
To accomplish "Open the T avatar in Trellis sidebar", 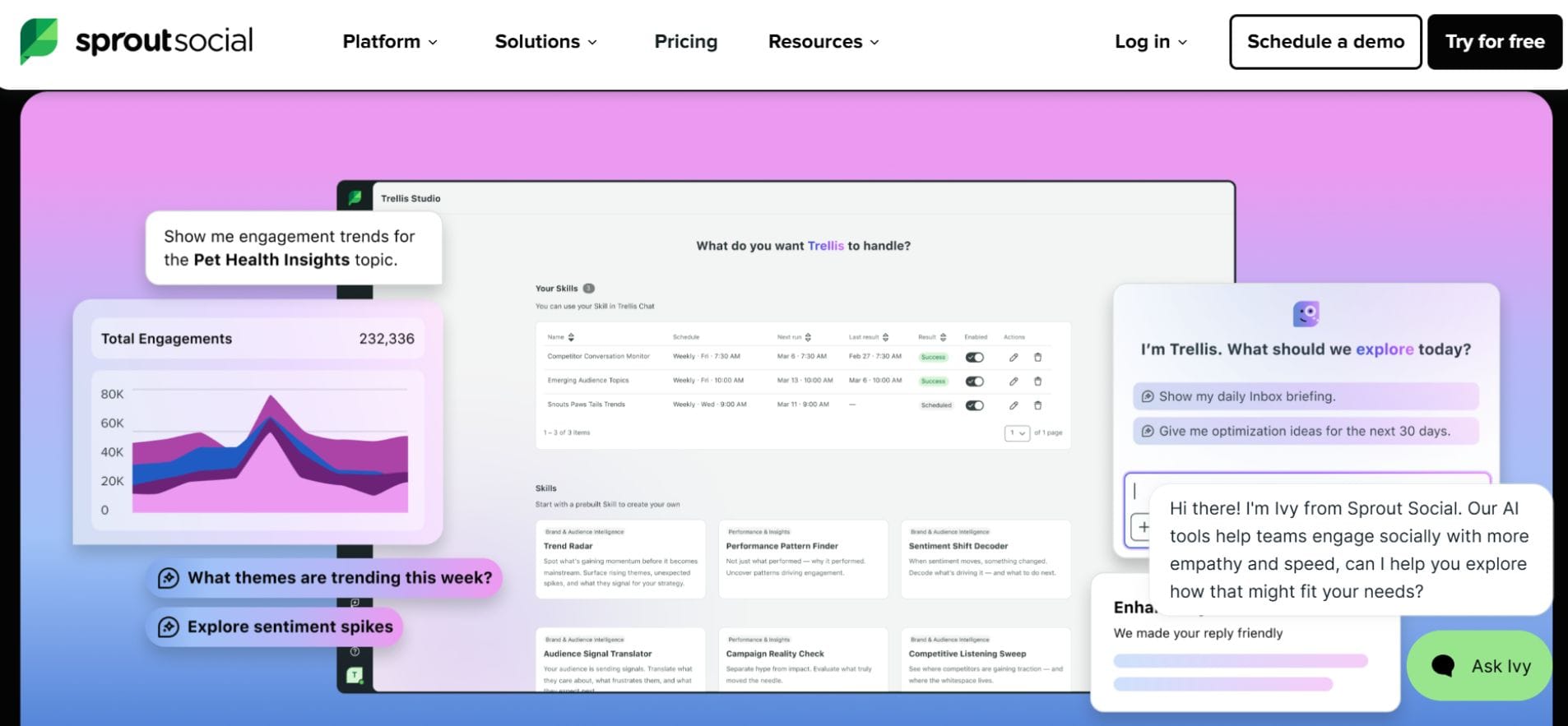I will 355,675.
